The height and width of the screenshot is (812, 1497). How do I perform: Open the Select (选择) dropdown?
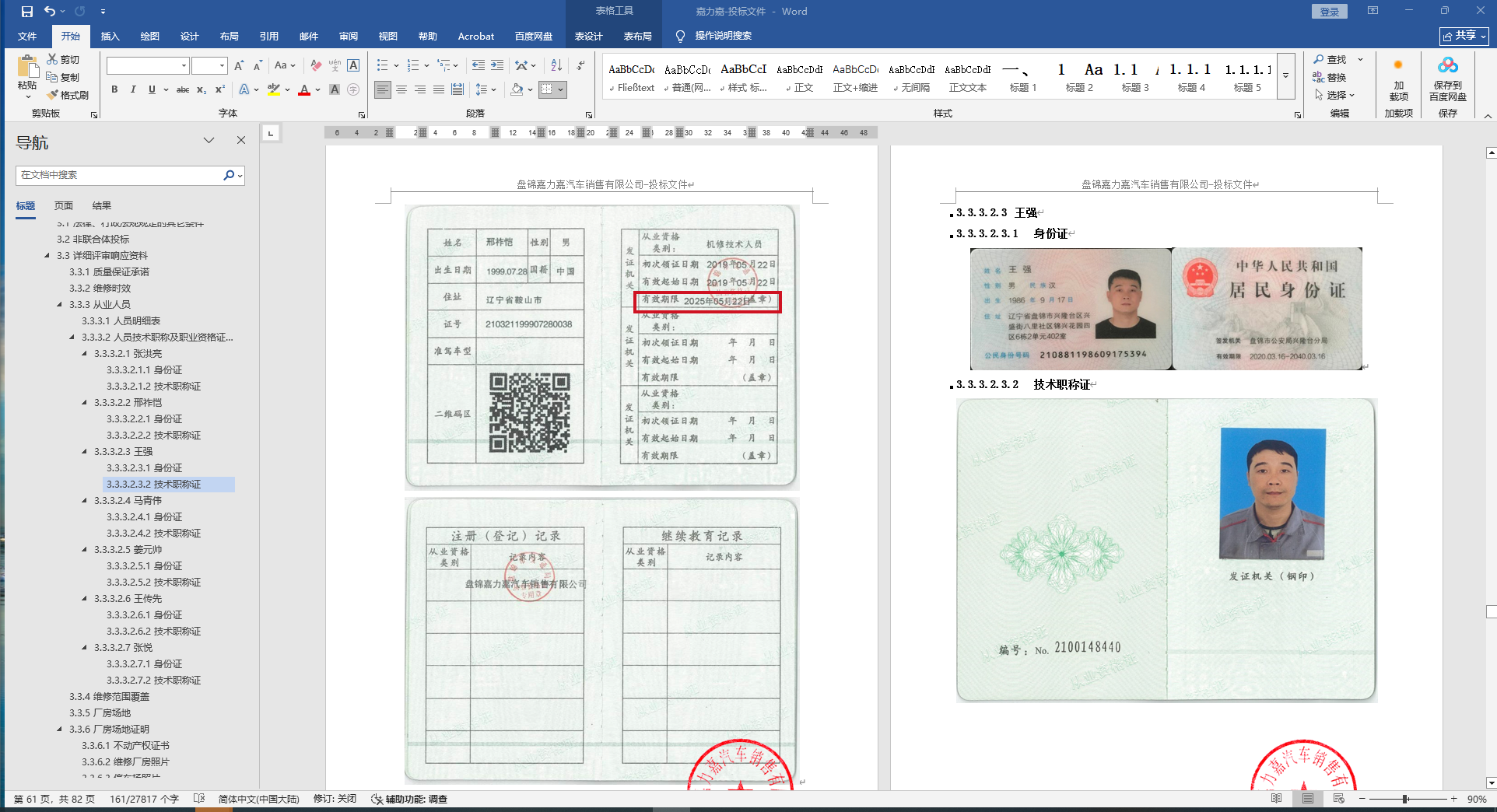1335,95
